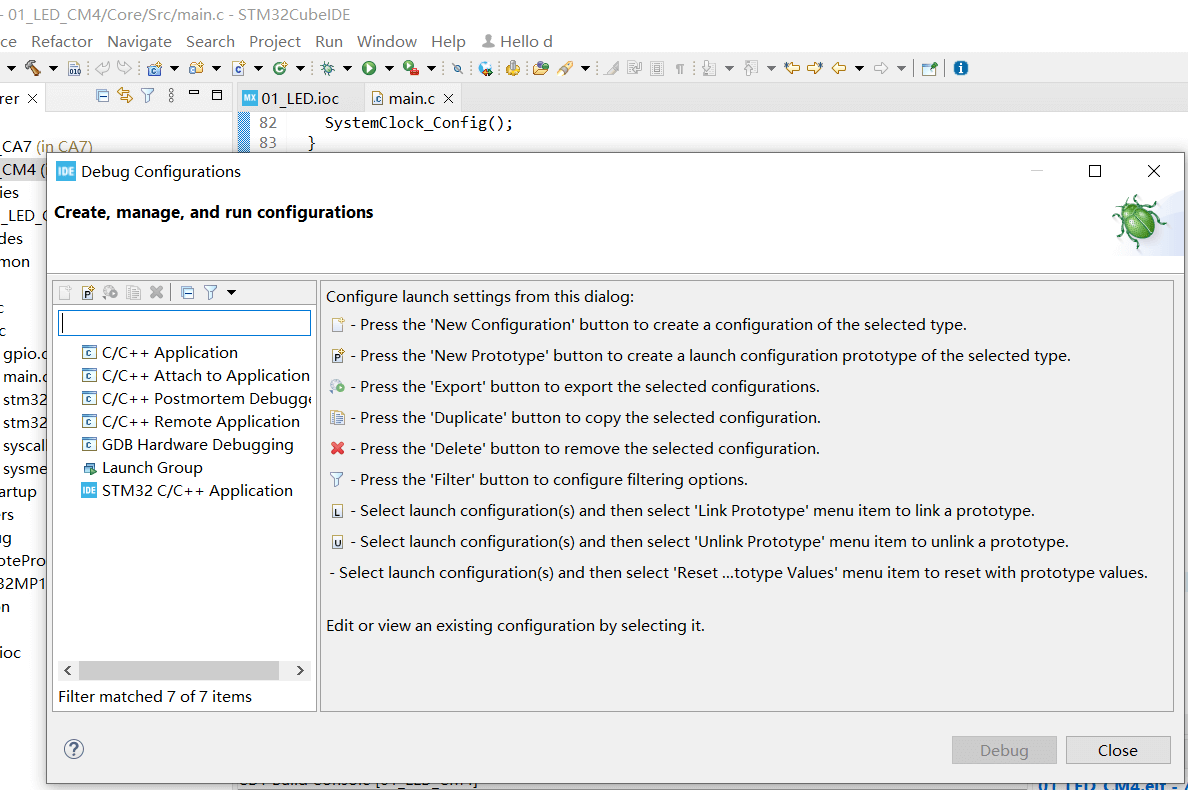Open the Project menu

coord(274,42)
